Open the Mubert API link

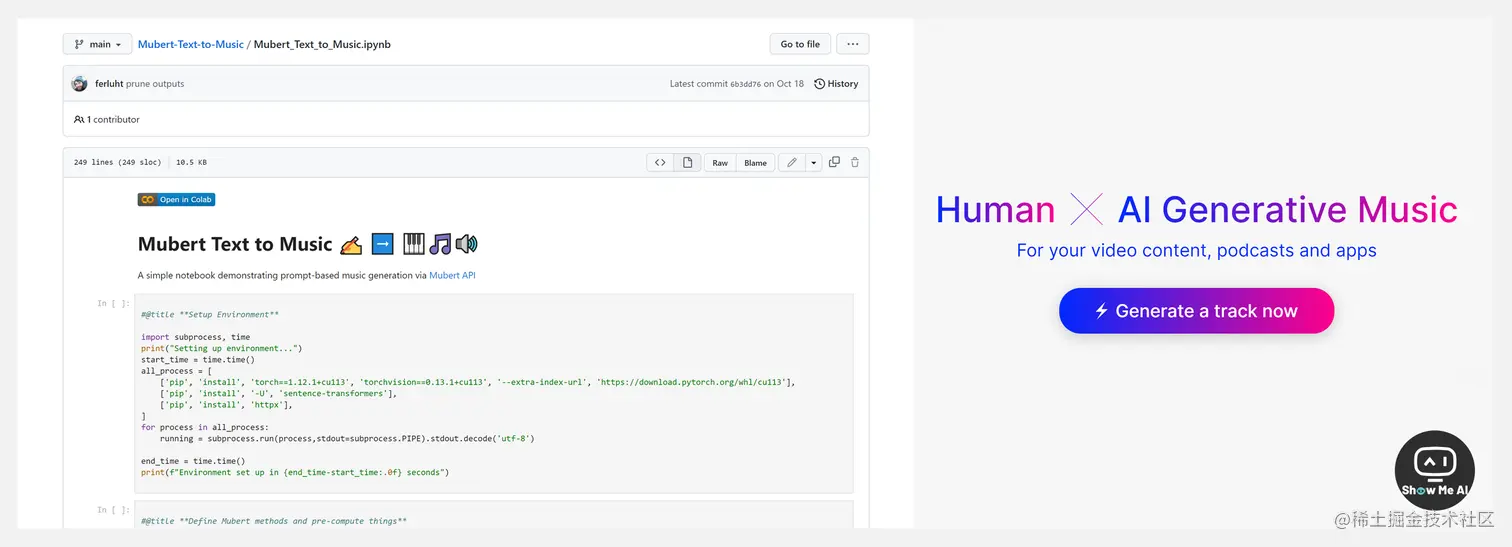(x=452, y=274)
